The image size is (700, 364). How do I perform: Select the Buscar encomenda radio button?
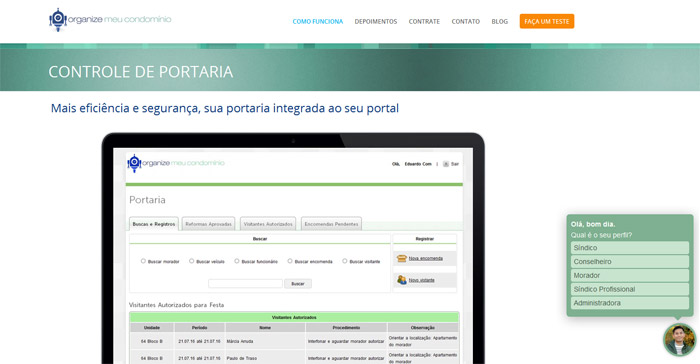(x=290, y=261)
